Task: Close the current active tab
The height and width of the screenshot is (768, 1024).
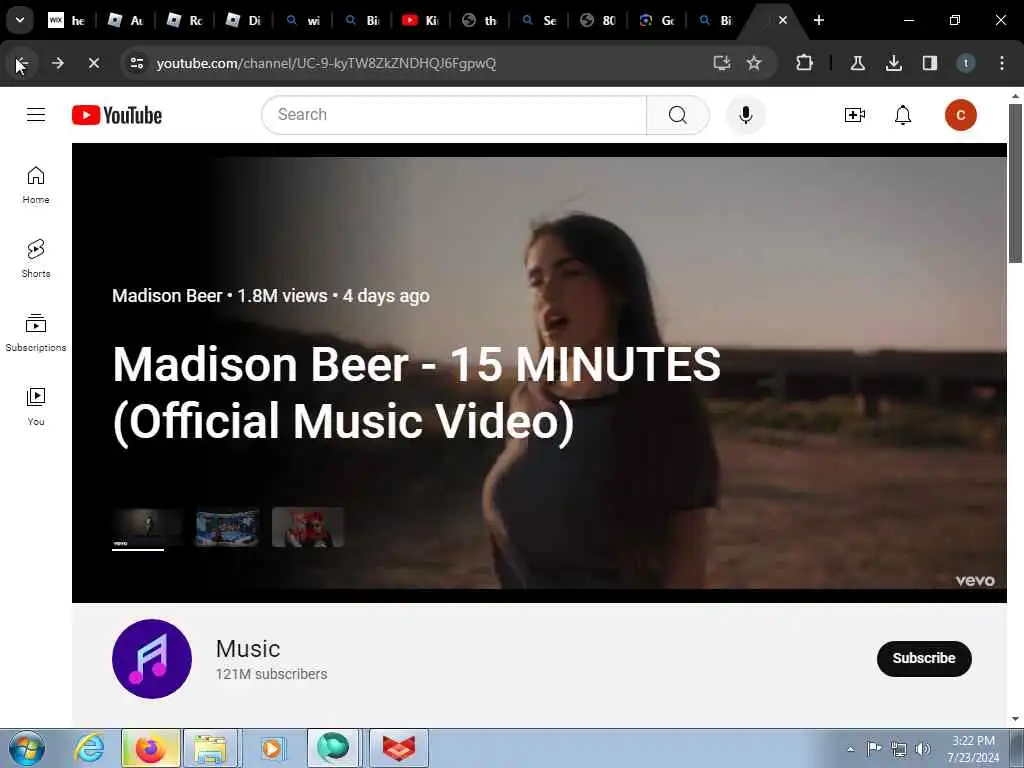Action: click(x=782, y=20)
